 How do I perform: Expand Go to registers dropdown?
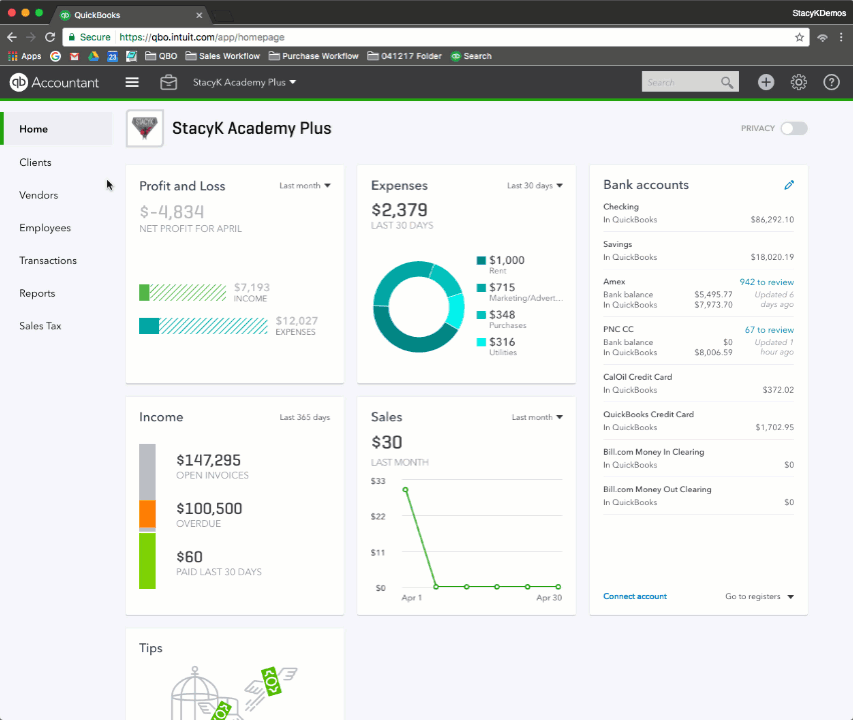(x=759, y=597)
